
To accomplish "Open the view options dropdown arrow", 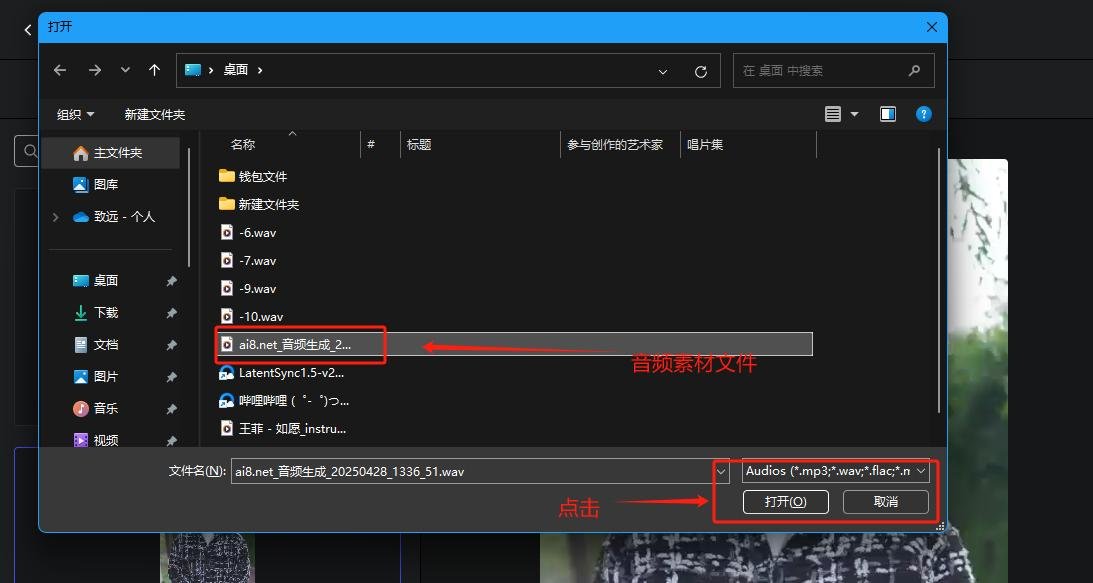I will coord(857,113).
